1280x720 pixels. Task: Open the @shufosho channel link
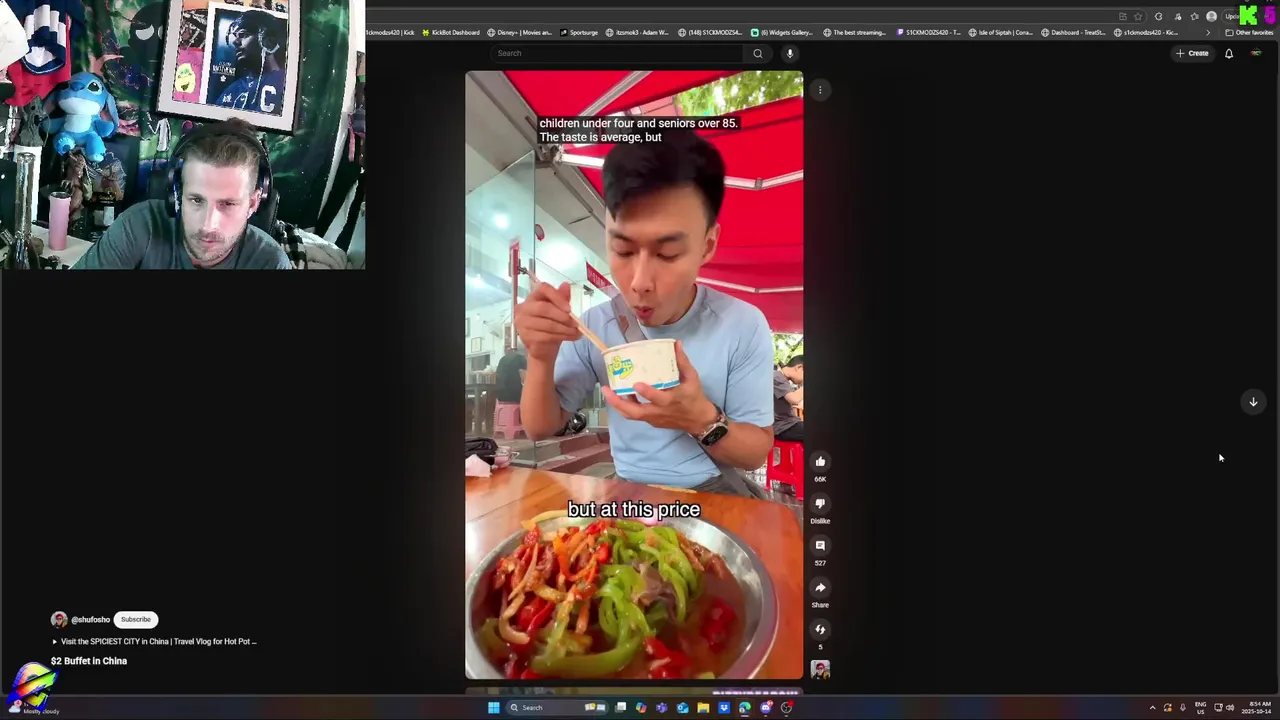90,620
